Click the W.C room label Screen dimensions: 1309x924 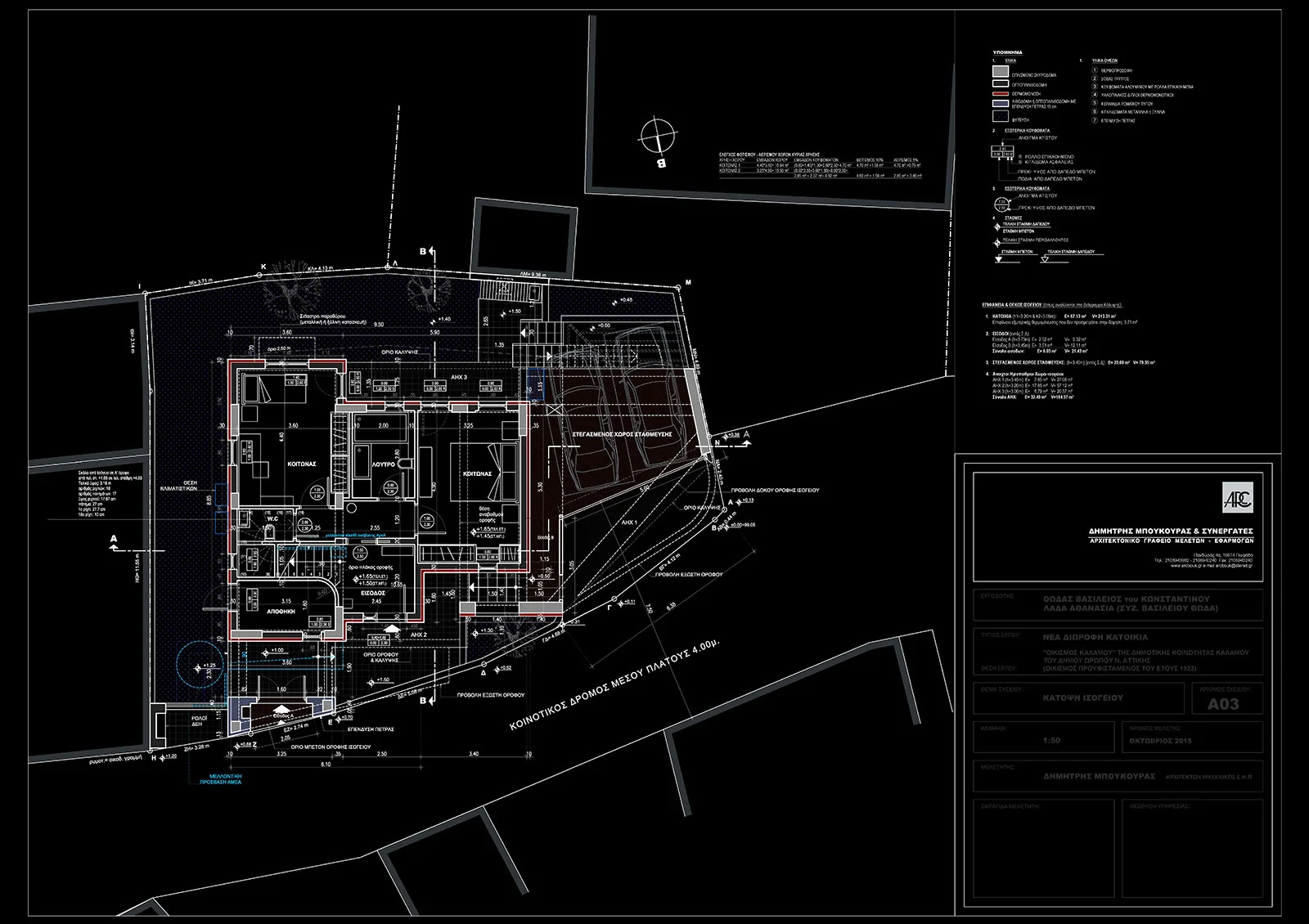tap(273, 517)
